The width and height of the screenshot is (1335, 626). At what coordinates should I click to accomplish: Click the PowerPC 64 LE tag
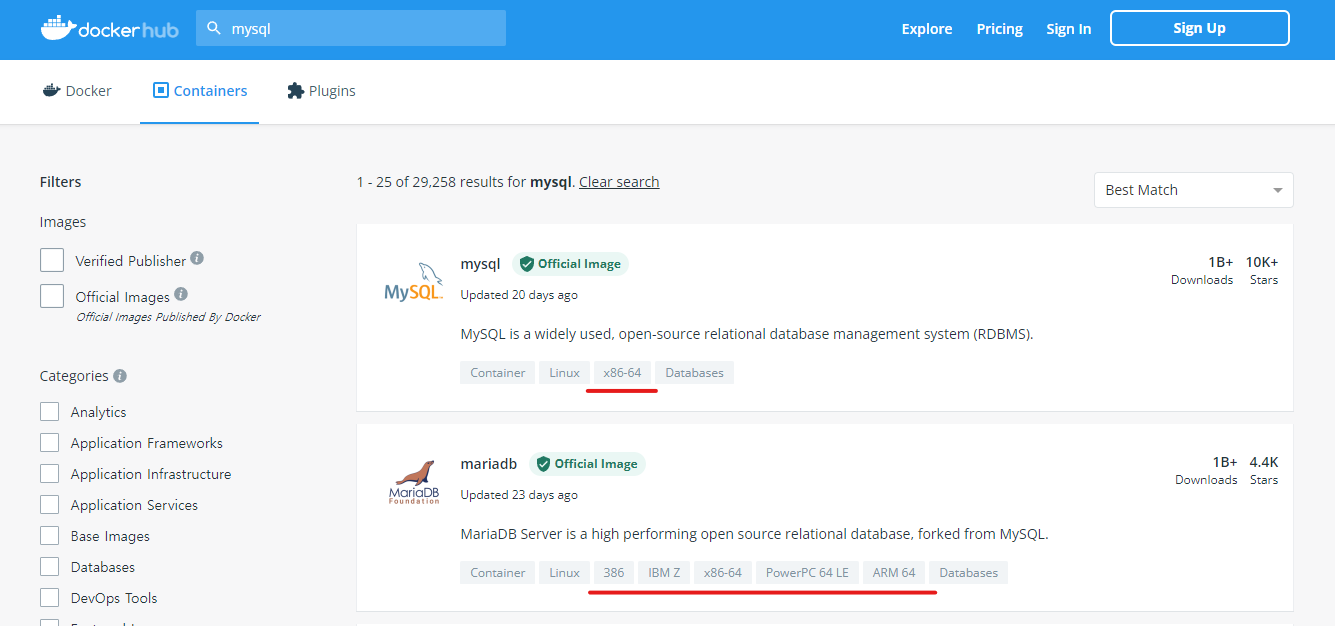807,573
